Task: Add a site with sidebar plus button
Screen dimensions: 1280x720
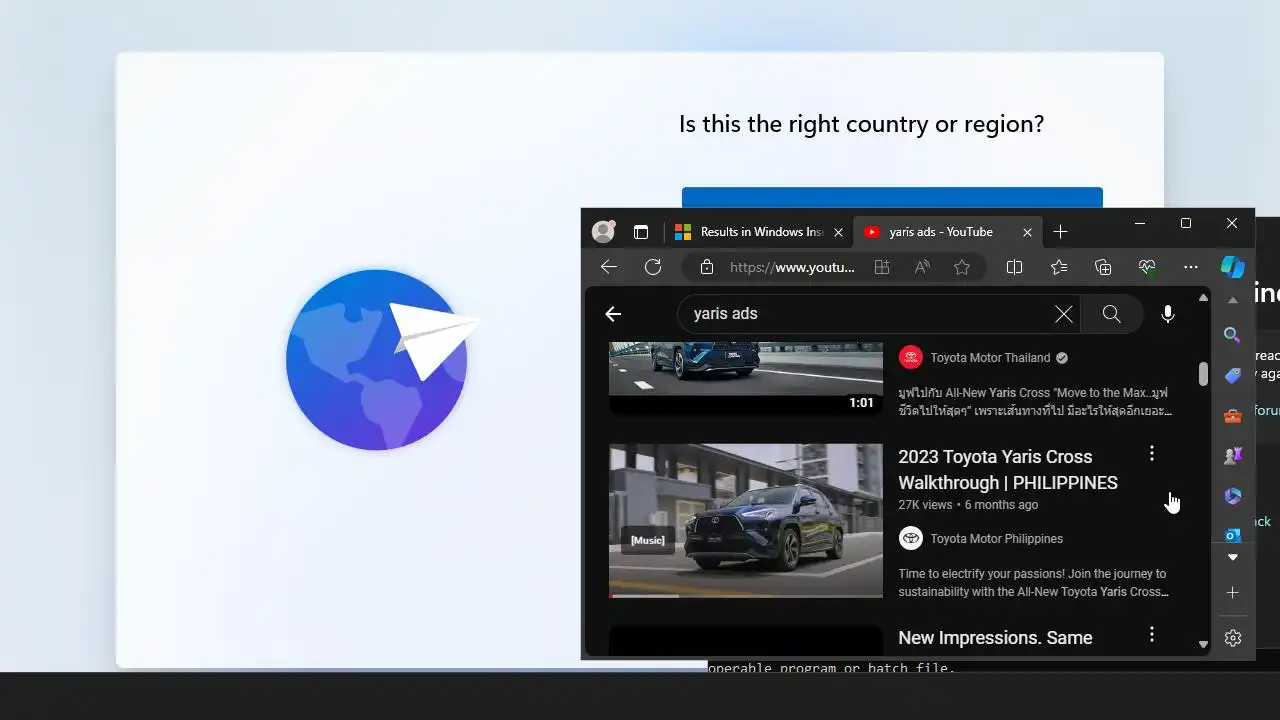Action: [1233, 593]
